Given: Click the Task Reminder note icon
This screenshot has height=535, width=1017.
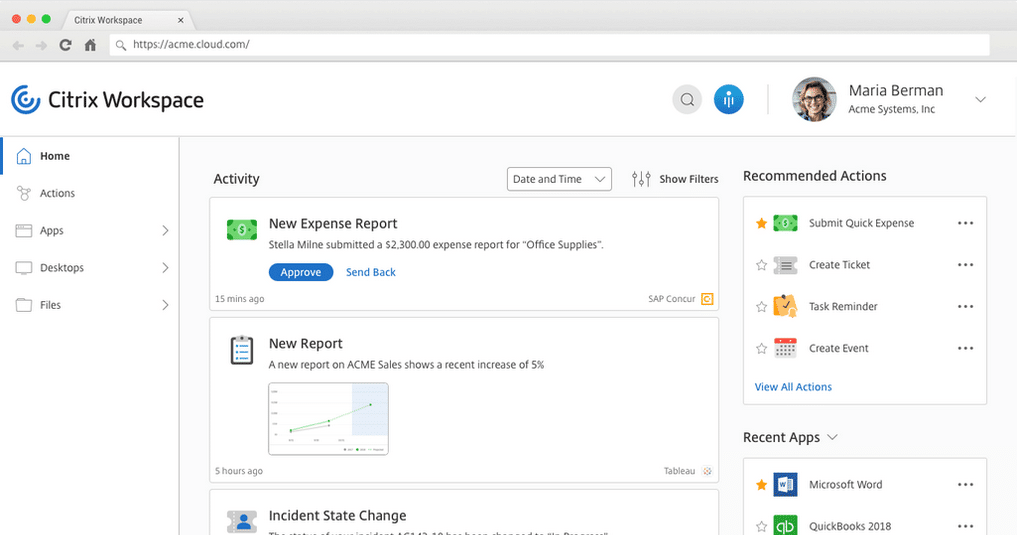Looking at the screenshot, I should click(x=785, y=306).
